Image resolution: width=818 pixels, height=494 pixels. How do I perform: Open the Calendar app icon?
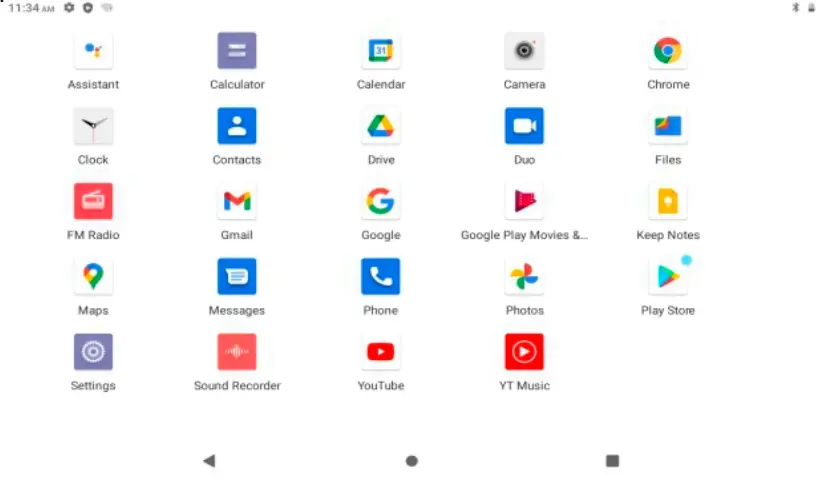coord(381,51)
